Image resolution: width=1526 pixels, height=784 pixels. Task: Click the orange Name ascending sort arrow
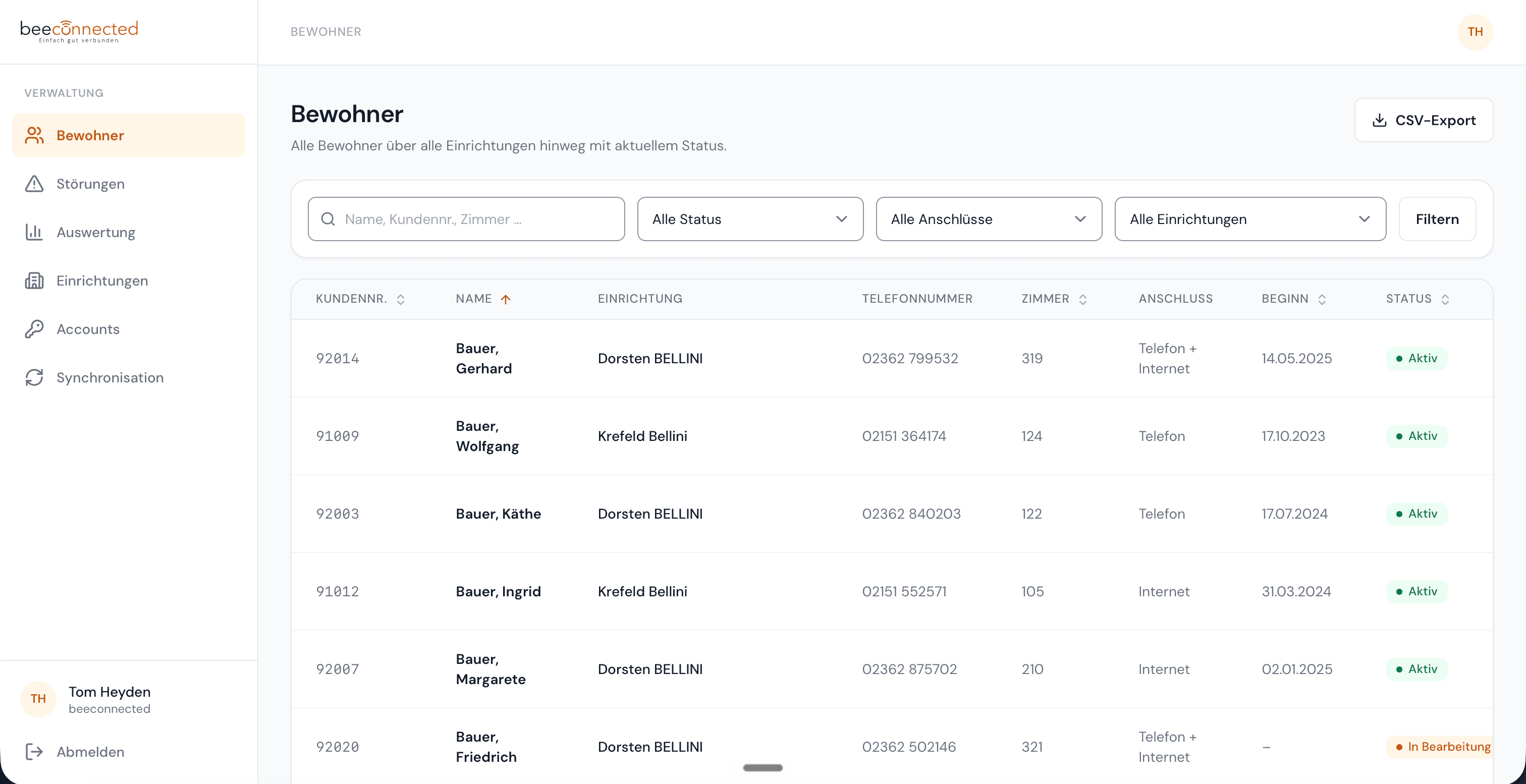(x=505, y=300)
